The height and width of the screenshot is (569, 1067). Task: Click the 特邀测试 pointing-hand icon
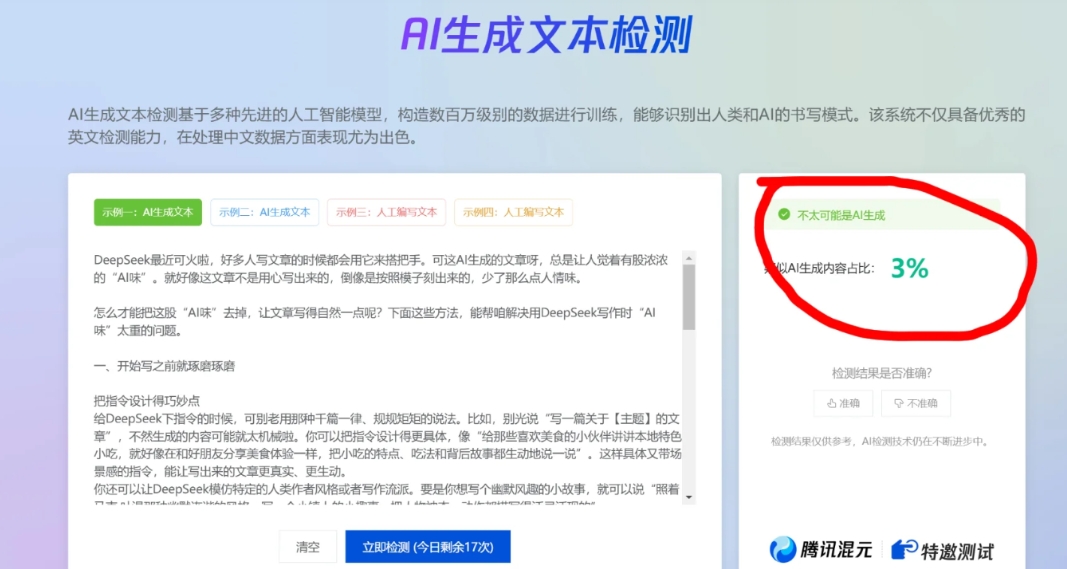click(904, 549)
